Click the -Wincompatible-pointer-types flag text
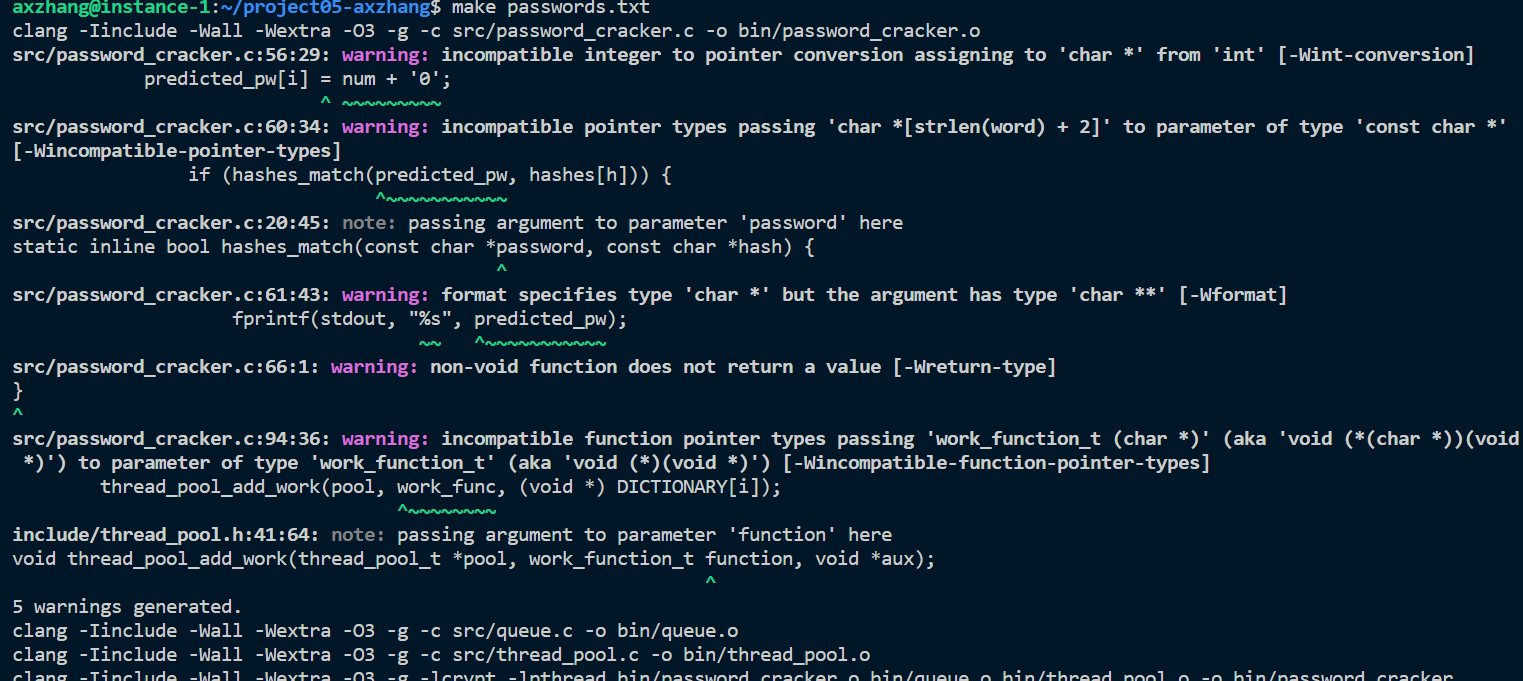 tap(177, 151)
